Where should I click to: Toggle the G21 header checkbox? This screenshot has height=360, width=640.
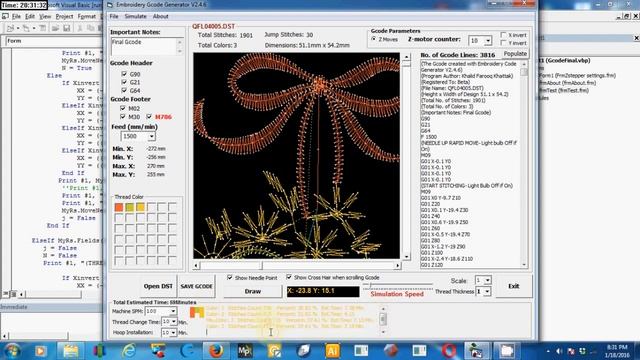pos(124,82)
